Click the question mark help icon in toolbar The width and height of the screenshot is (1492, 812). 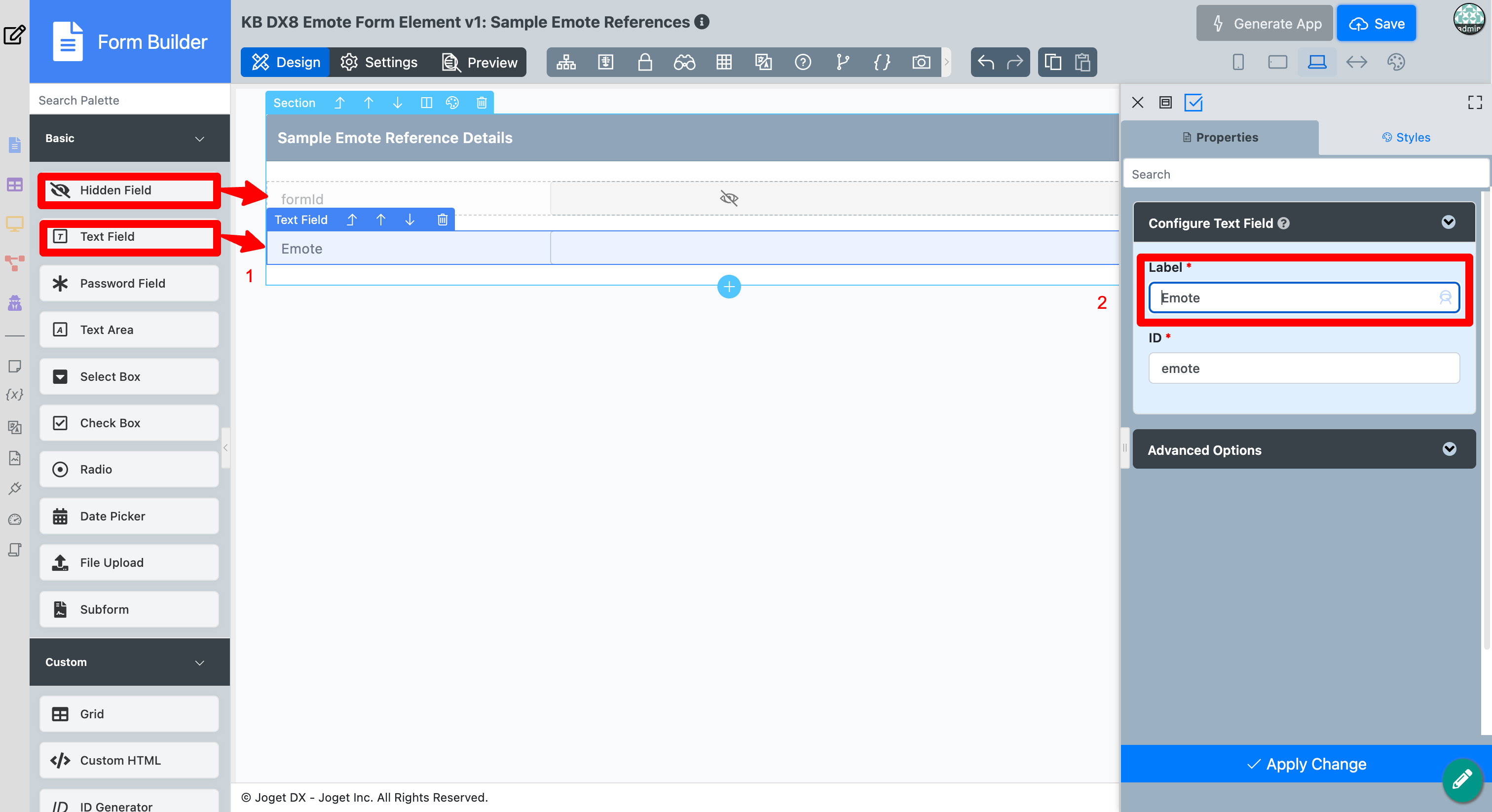point(803,62)
